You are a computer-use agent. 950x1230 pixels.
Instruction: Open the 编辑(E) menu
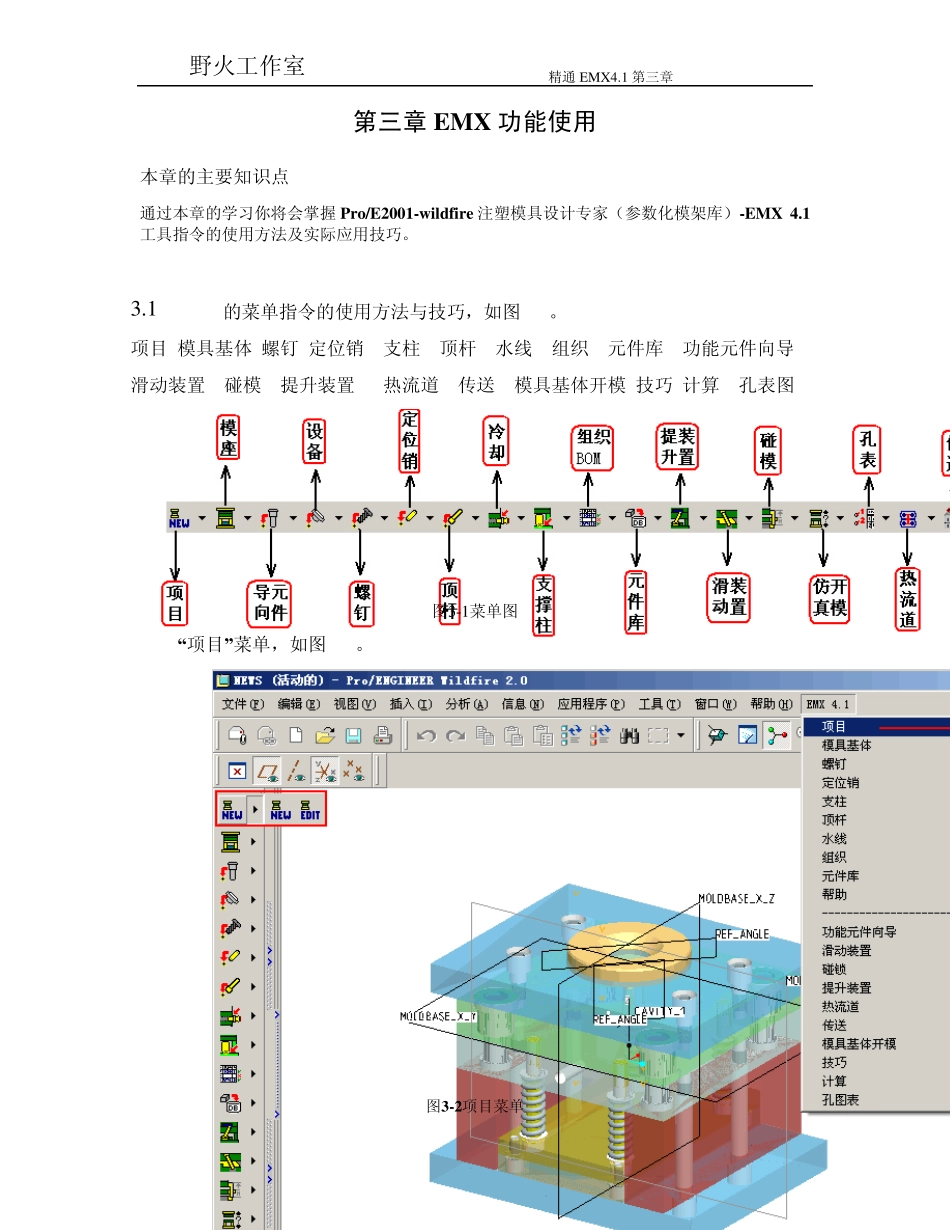click(x=300, y=704)
